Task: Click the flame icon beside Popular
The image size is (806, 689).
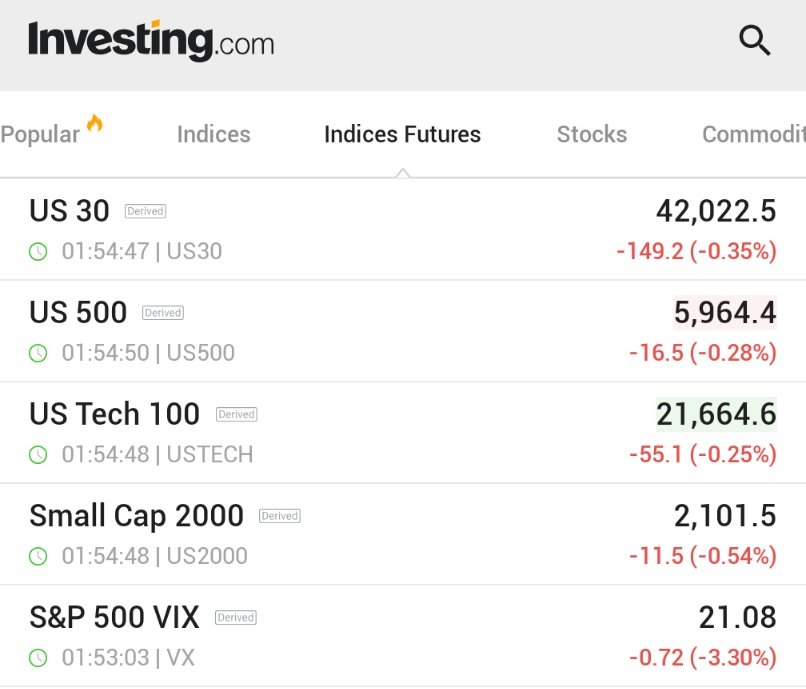Action: click(x=95, y=124)
